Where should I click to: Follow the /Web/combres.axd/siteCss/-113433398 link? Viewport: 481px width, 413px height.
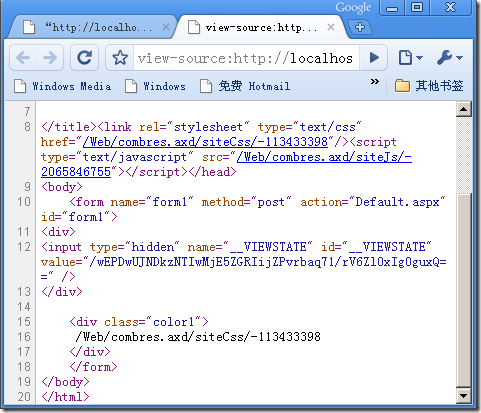205,142
